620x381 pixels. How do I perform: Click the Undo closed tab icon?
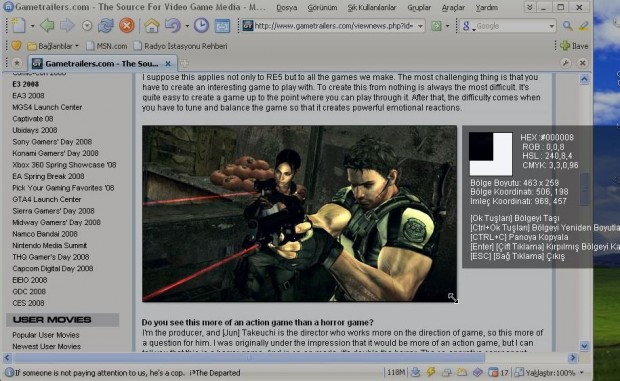[172, 26]
